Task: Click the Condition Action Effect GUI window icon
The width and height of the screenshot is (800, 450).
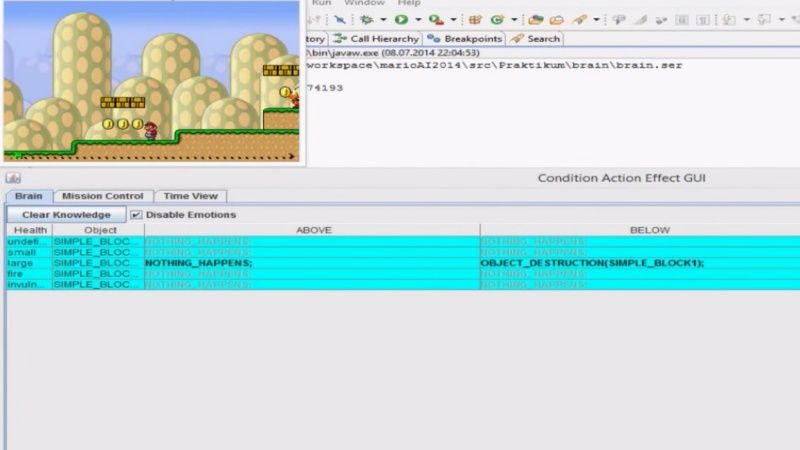Action: pyautogui.click(x=13, y=178)
